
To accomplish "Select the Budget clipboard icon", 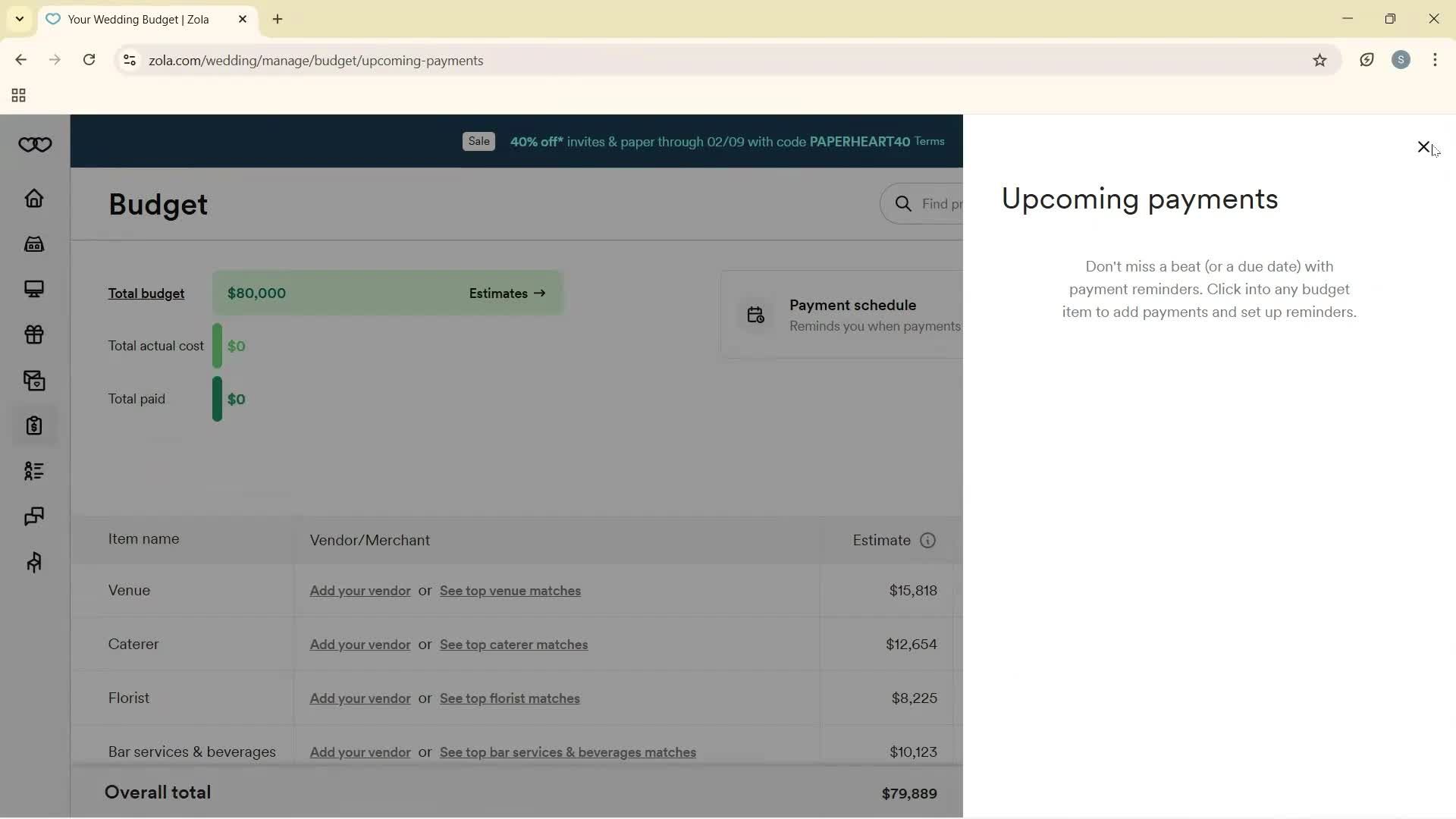I will (x=34, y=426).
